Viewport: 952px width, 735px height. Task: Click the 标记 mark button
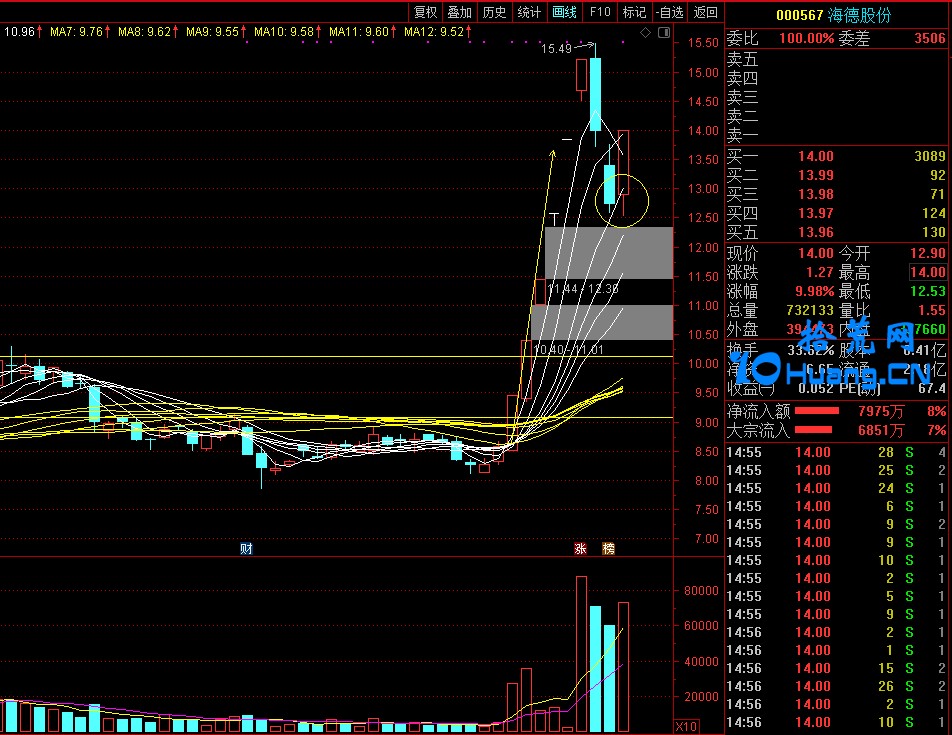point(634,12)
